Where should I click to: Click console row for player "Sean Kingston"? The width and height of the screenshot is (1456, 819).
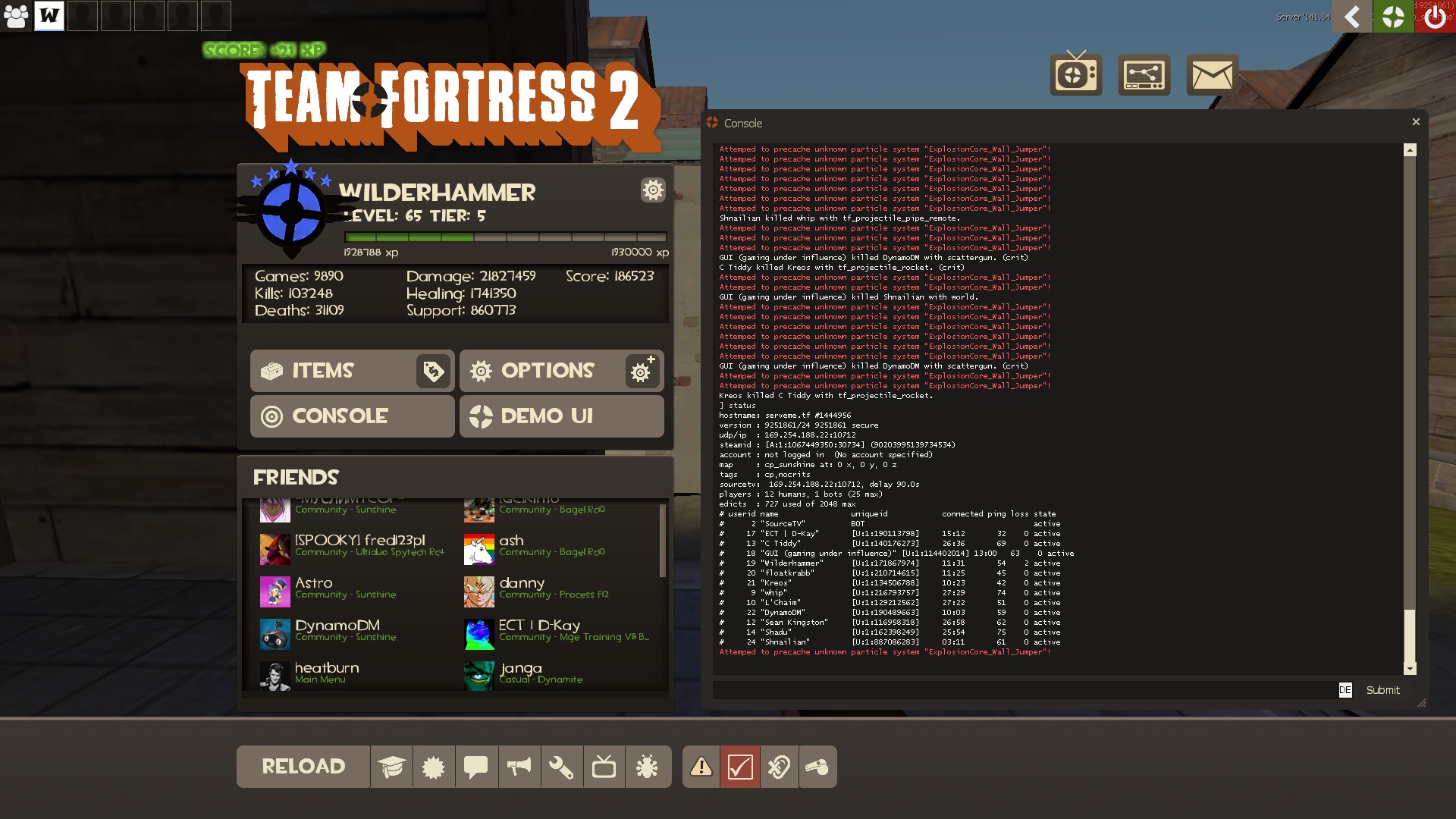(x=890, y=623)
